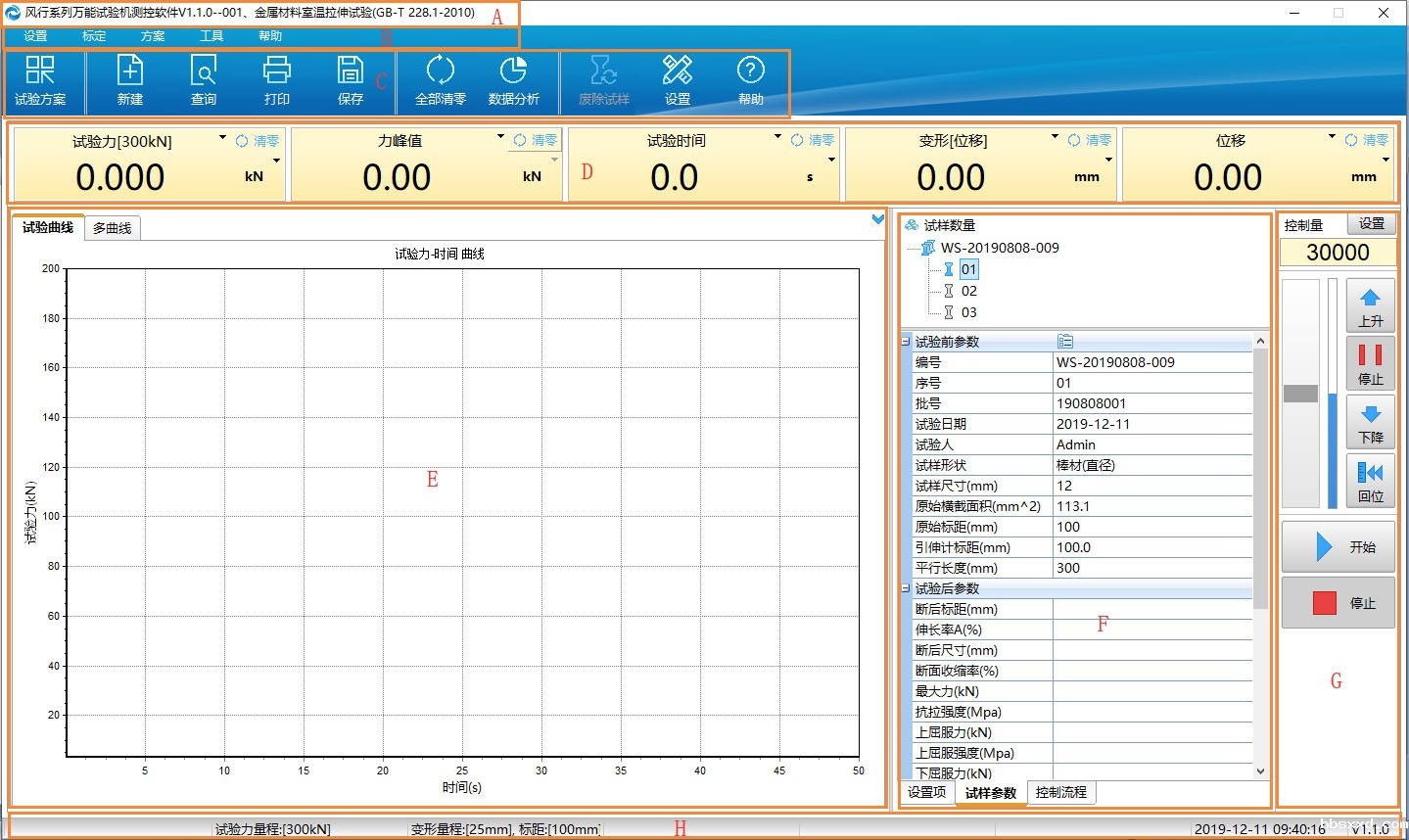Click the 新建 new file icon
The image size is (1409, 840).
(x=130, y=80)
